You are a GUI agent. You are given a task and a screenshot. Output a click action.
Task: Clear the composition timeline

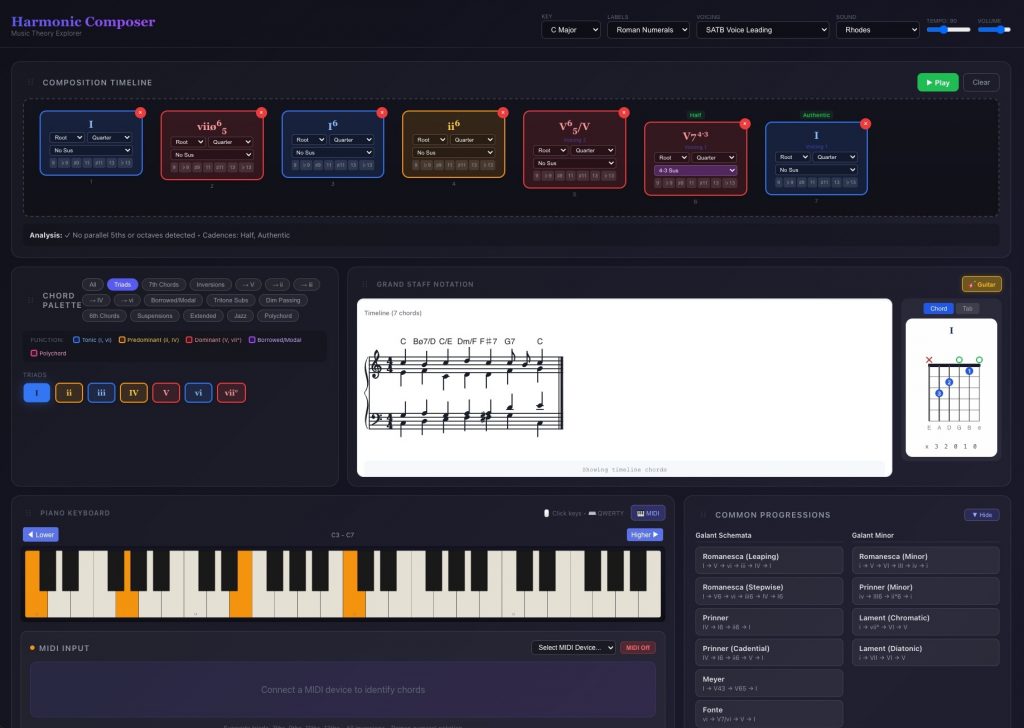(x=981, y=82)
